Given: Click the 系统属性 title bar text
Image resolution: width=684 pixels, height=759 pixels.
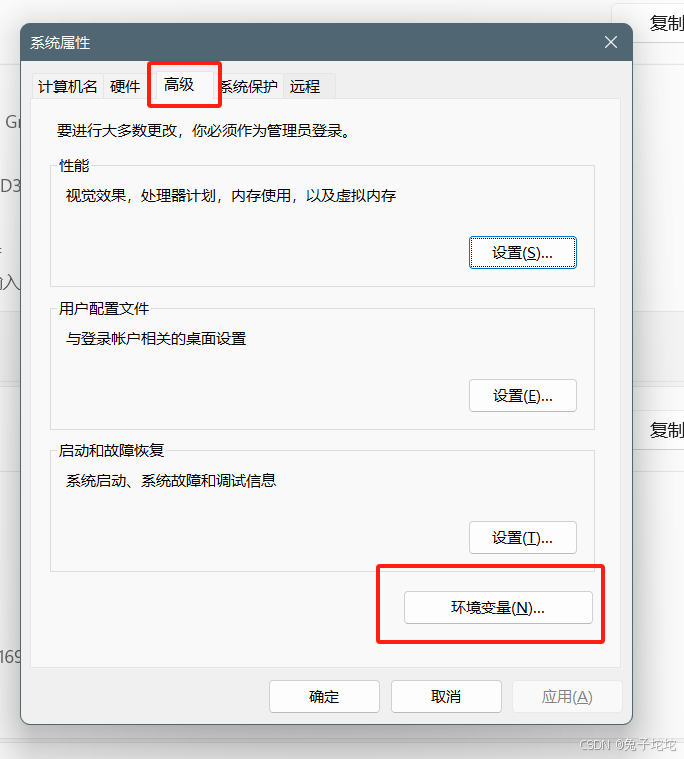Looking at the screenshot, I should (x=60, y=43).
